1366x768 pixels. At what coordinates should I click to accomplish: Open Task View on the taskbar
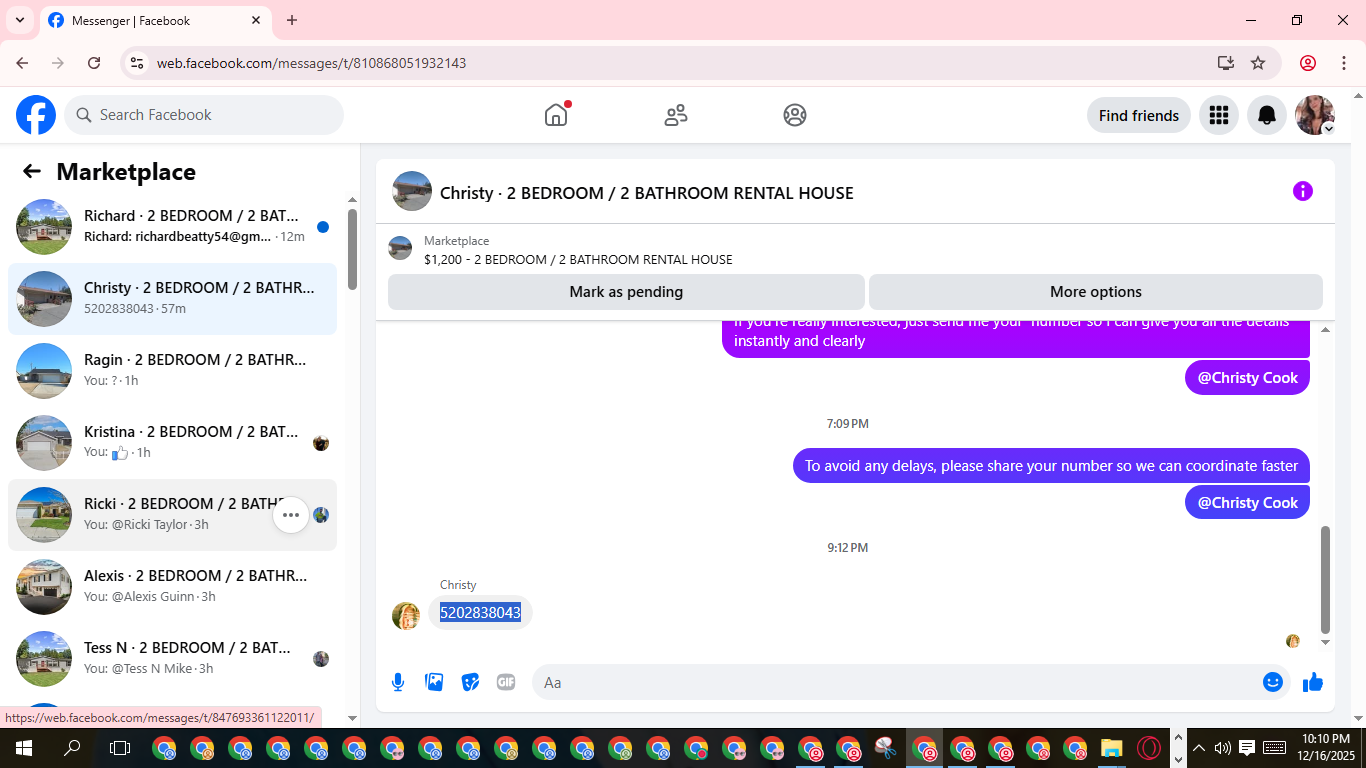click(120, 748)
